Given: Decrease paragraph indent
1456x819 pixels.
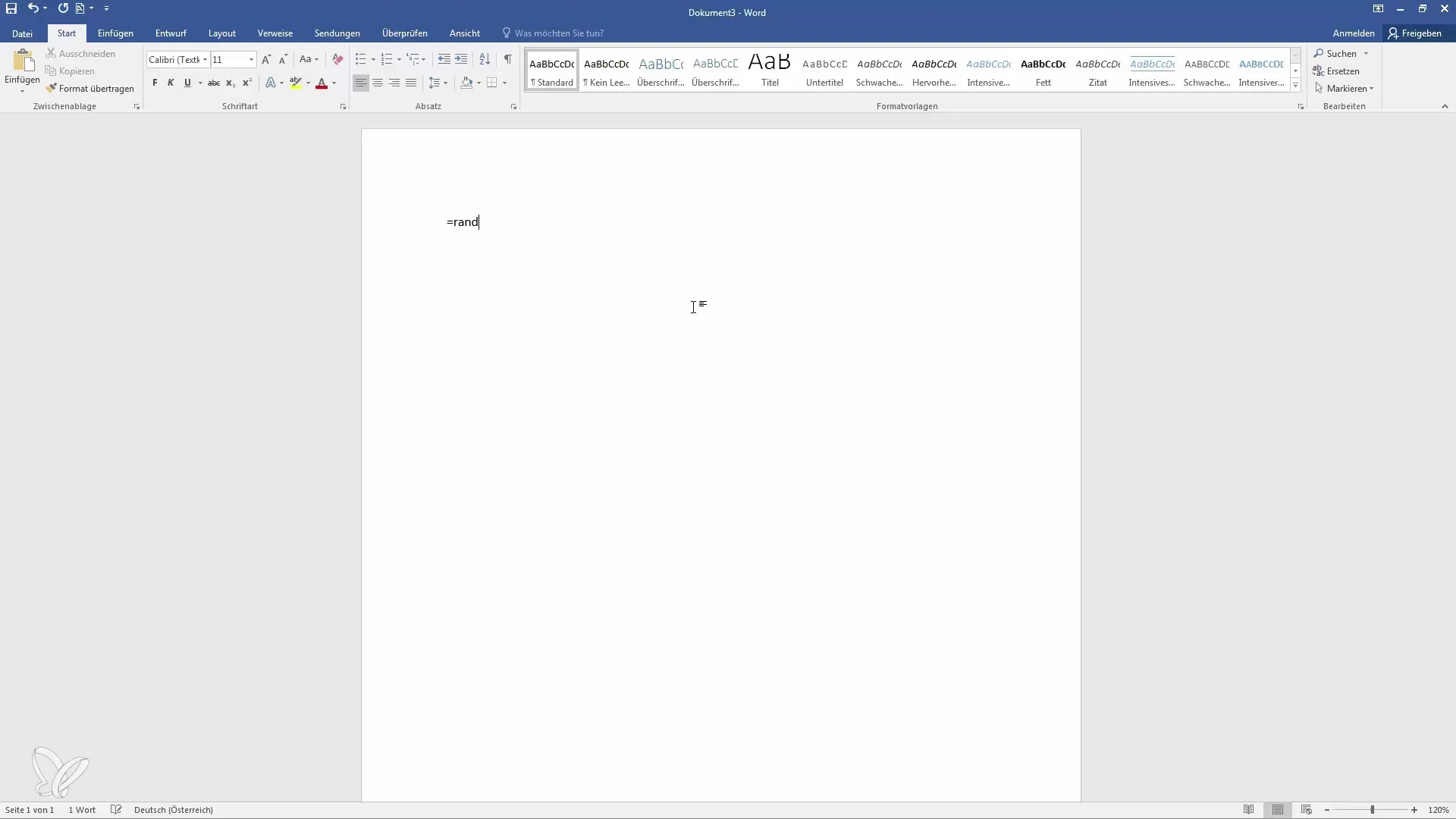Looking at the screenshot, I should pyautogui.click(x=444, y=59).
